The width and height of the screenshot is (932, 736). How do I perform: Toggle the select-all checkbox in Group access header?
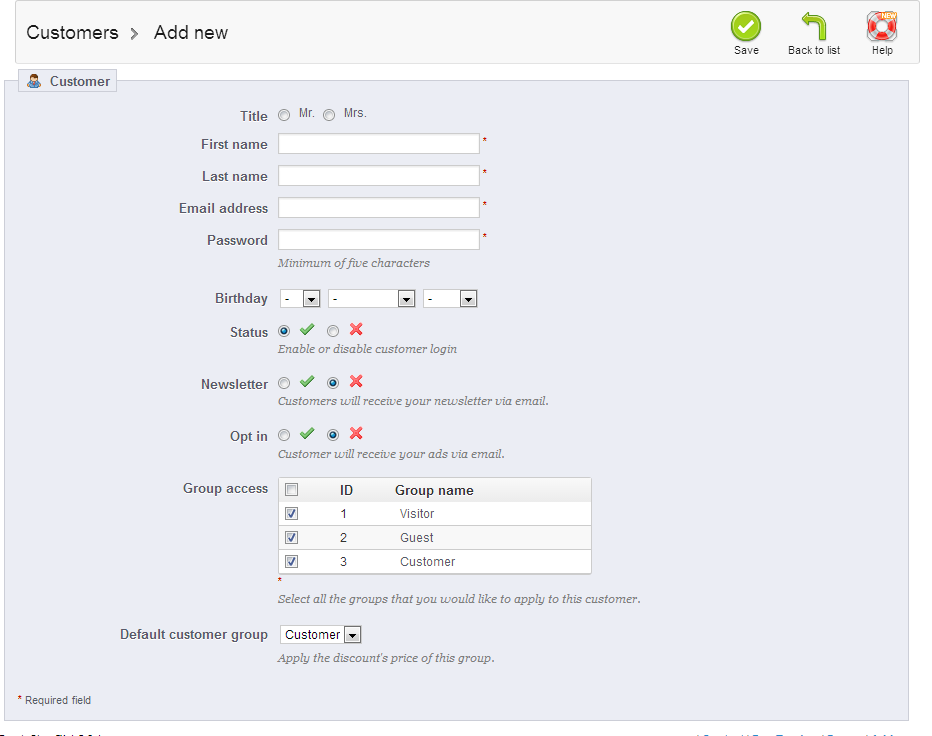[292, 489]
